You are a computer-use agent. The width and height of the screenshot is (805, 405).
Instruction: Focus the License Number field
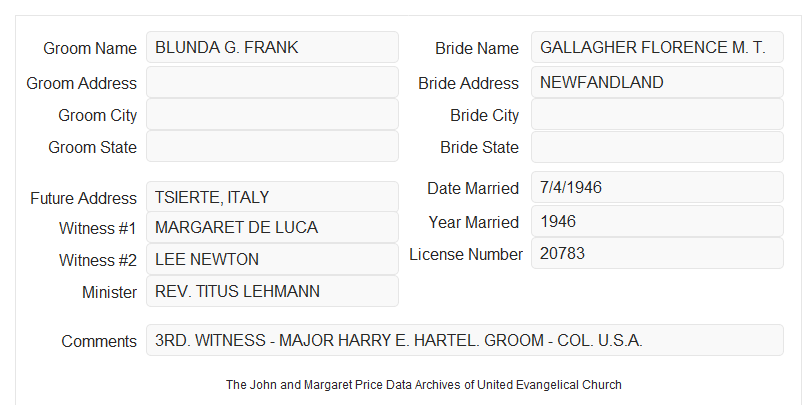(657, 253)
